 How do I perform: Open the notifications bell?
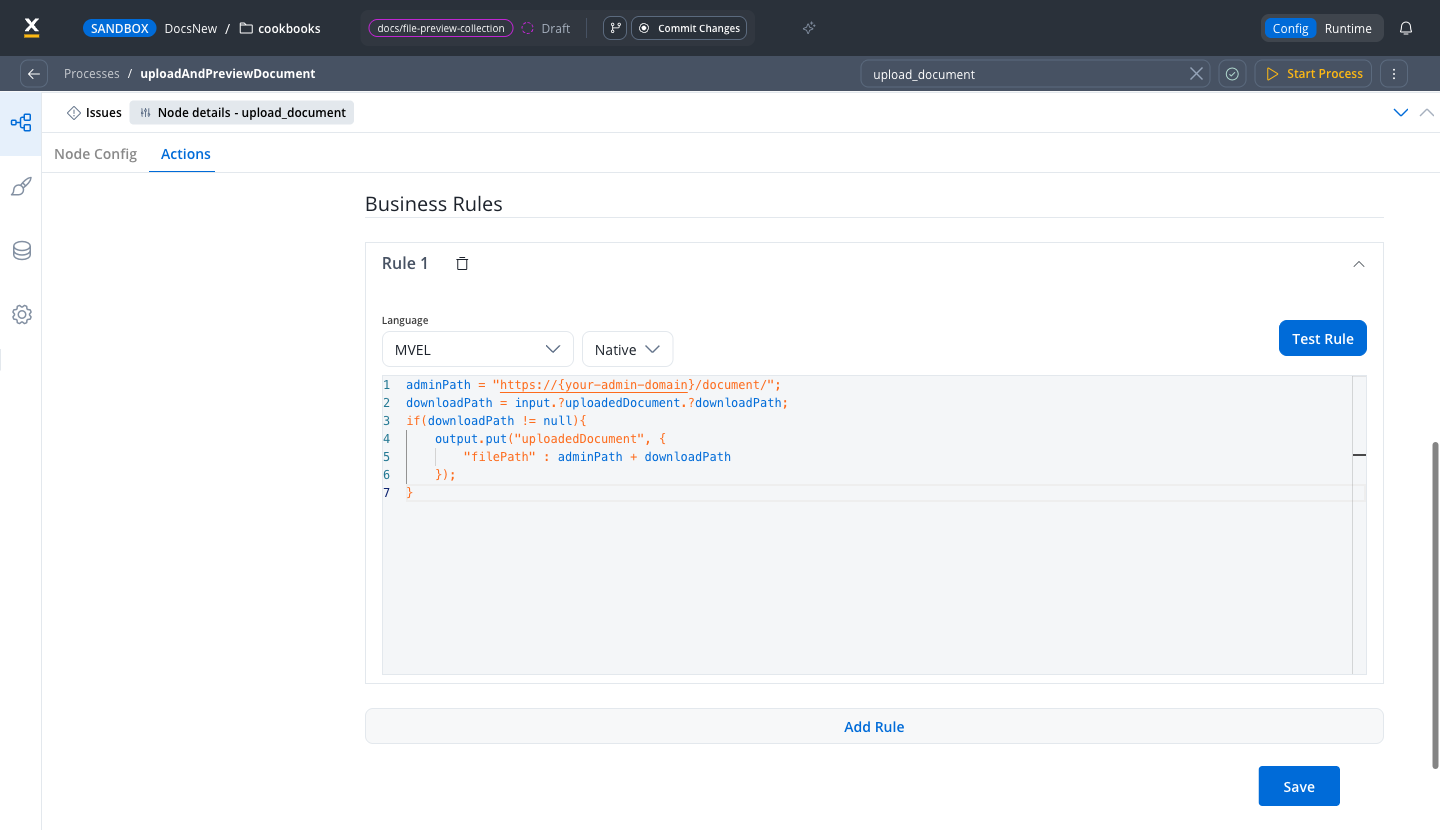(x=1406, y=28)
